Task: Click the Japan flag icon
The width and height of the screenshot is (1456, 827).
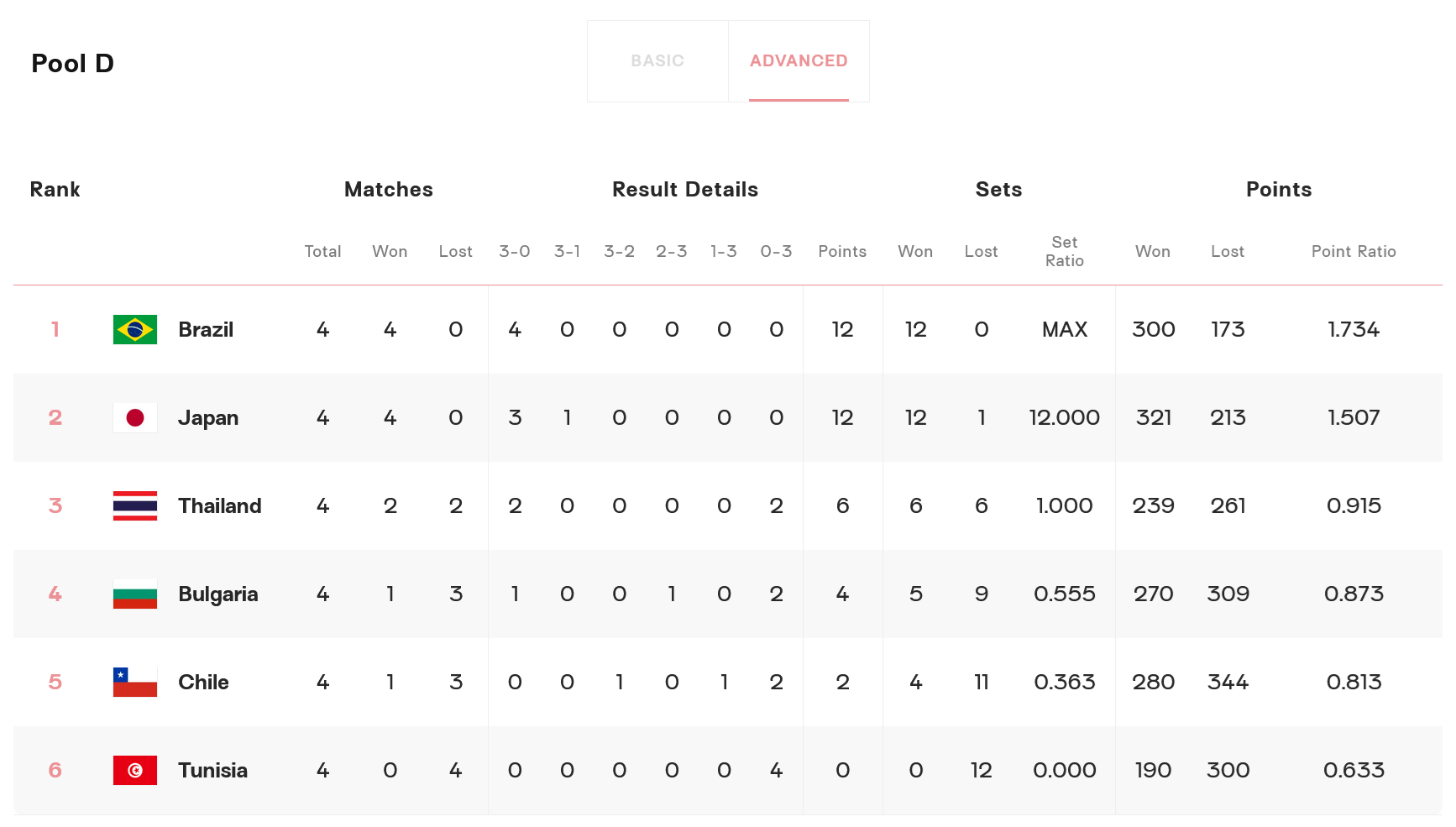Action: click(135, 418)
